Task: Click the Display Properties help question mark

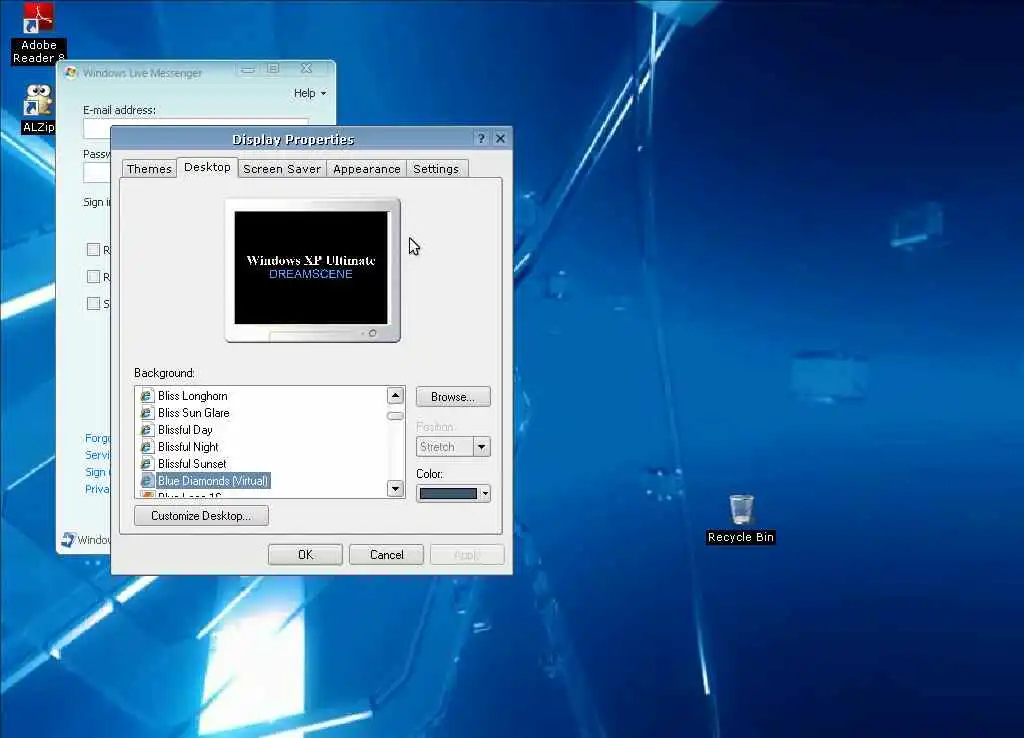Action: coord(481,138)
